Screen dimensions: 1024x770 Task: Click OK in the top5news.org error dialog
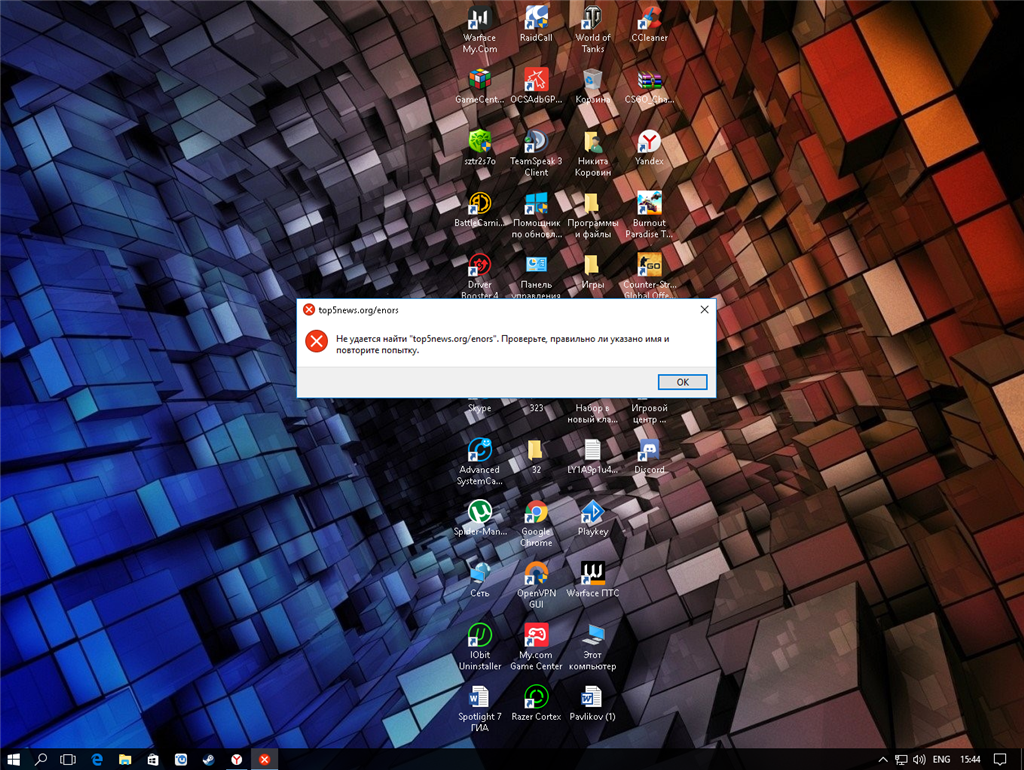(682, 382)
